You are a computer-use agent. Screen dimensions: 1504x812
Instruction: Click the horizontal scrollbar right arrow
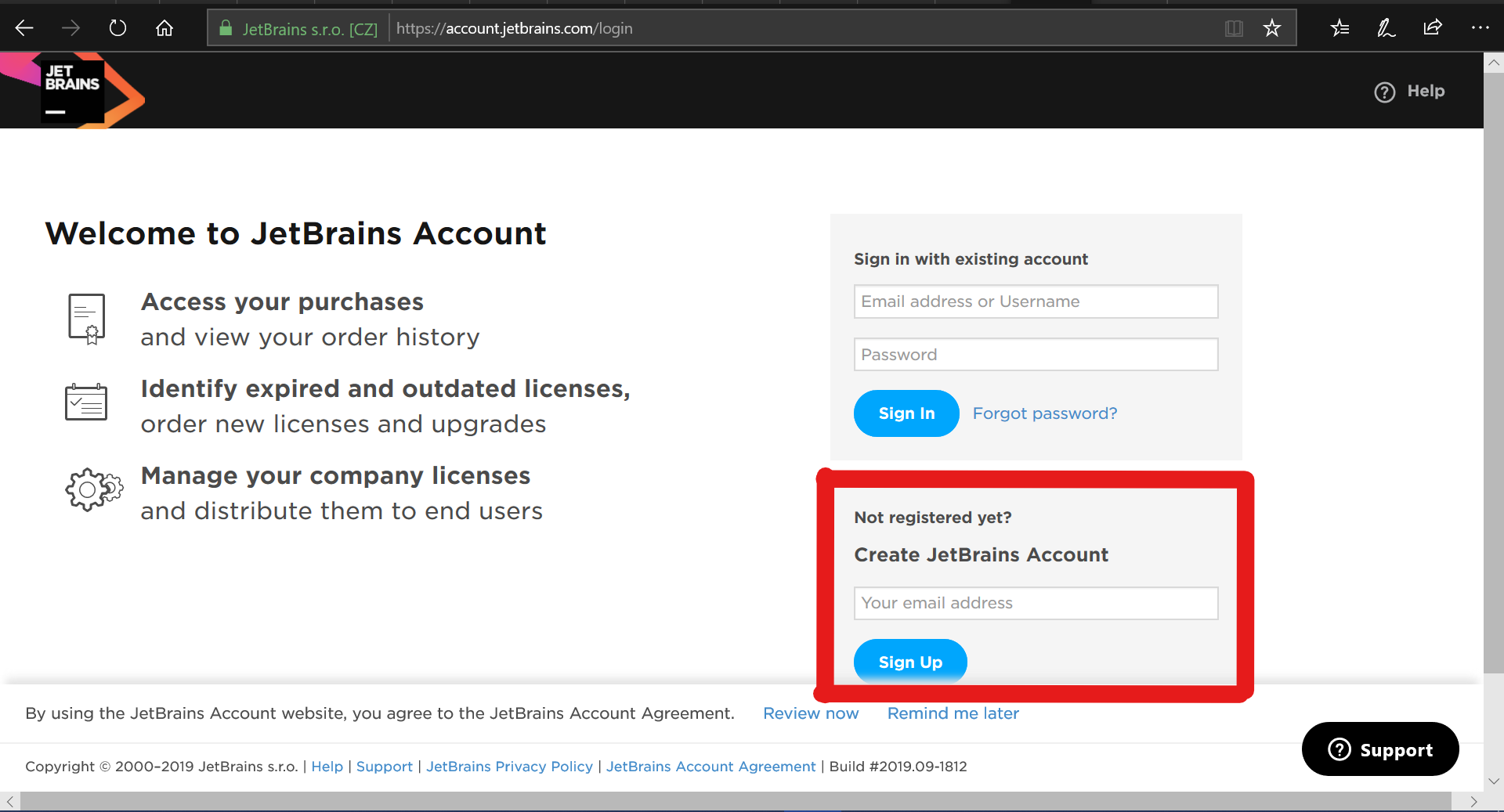tap(1473, 802)
